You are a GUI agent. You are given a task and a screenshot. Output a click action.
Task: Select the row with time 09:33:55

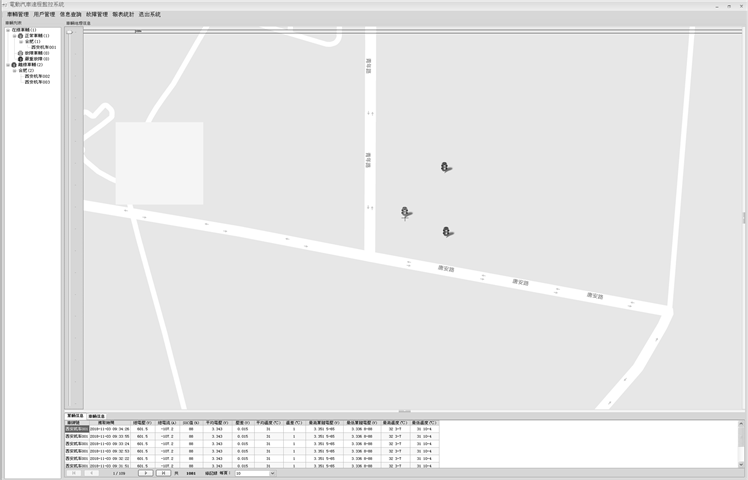252,436
